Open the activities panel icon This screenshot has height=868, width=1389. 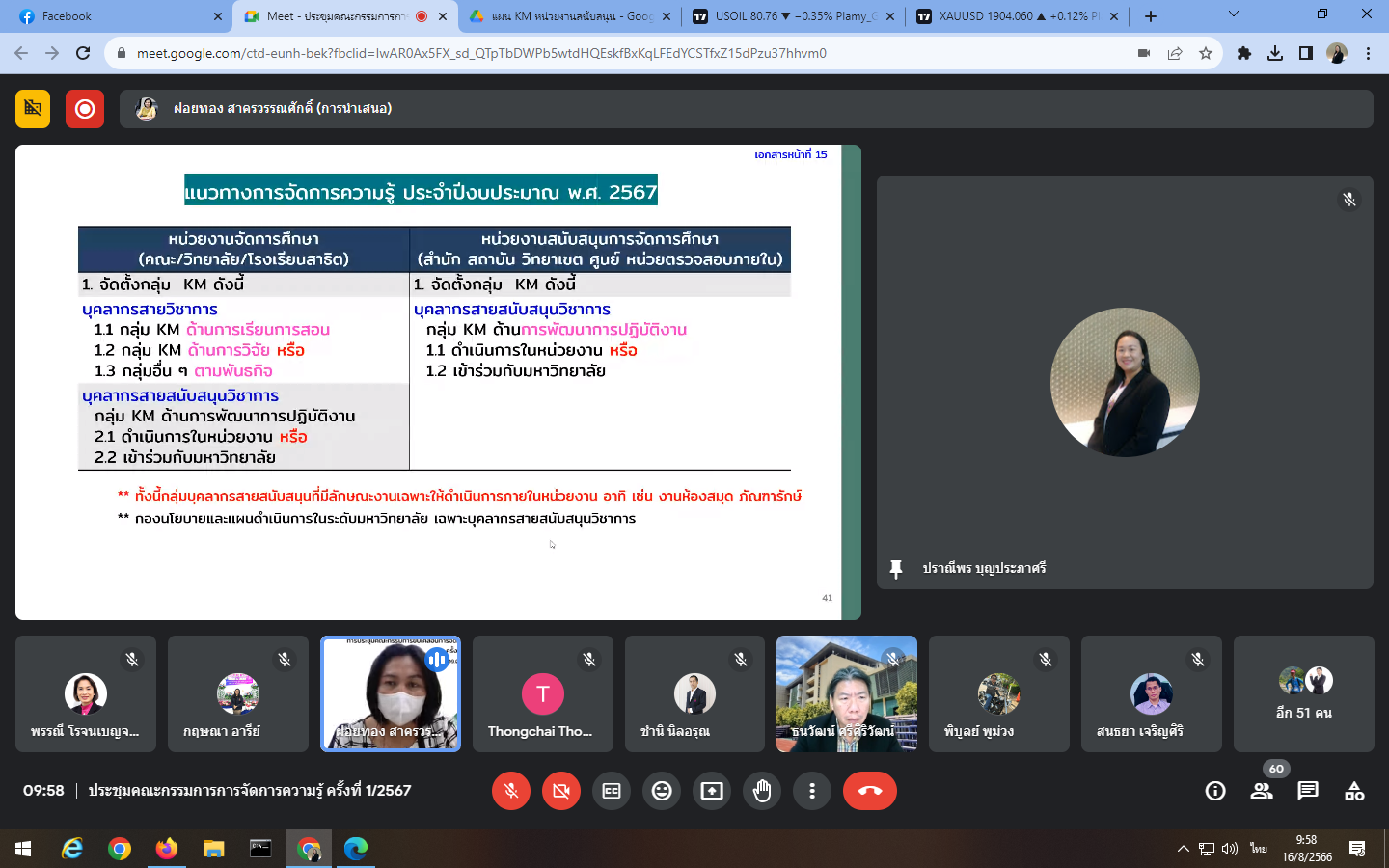pyautogui.click(x=1354, y=791)
